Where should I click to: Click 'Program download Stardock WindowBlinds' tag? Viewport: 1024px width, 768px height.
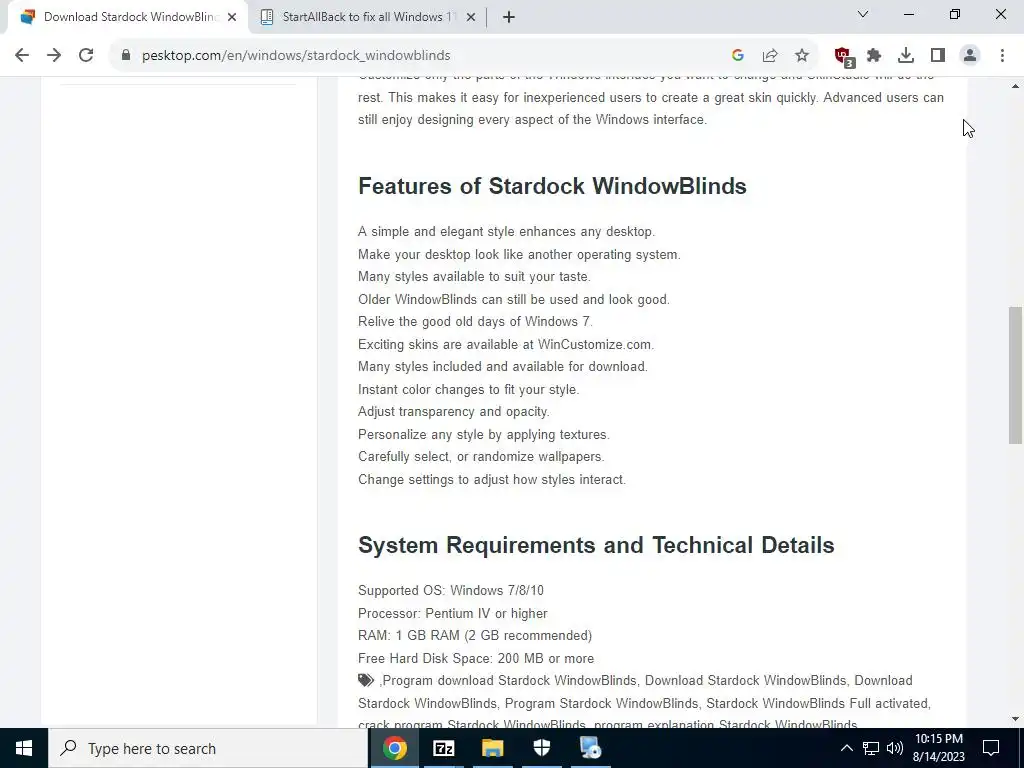[x=509, y=680]
